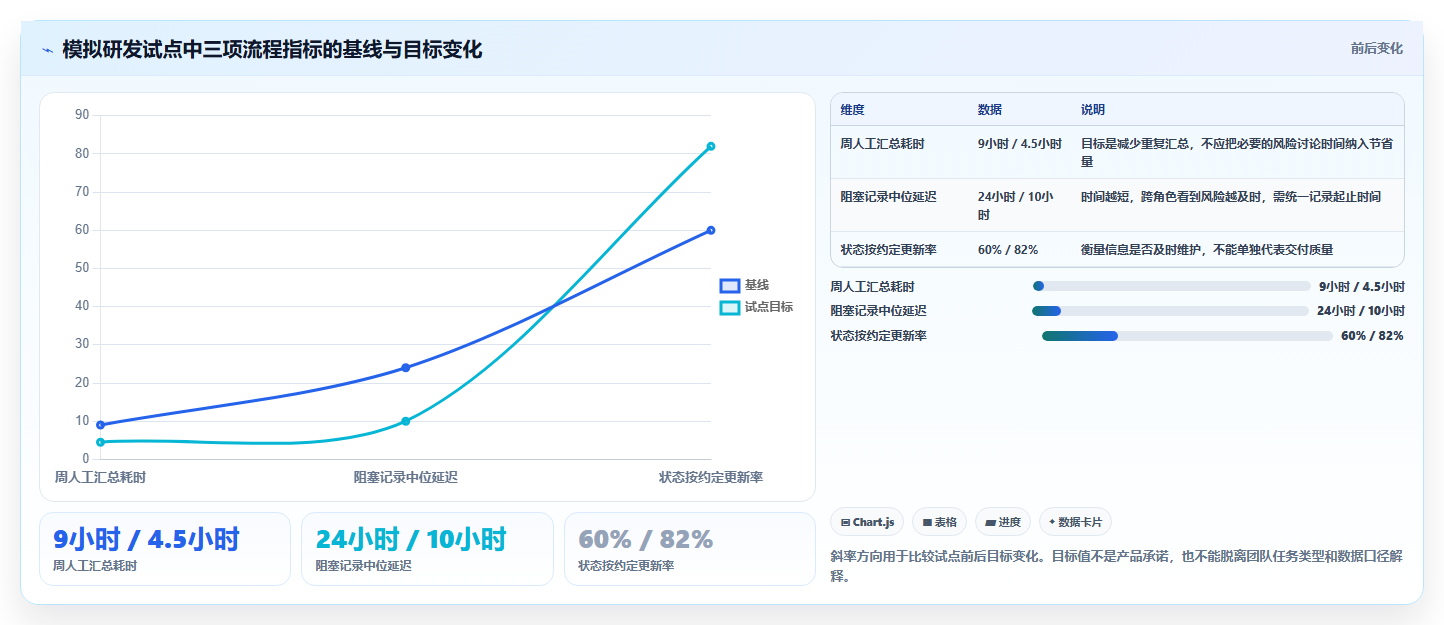Viewport: 1444px width, 625px height.
Task: Click description starting 目标是减少重复汇总
Action: click(1237, 153)
